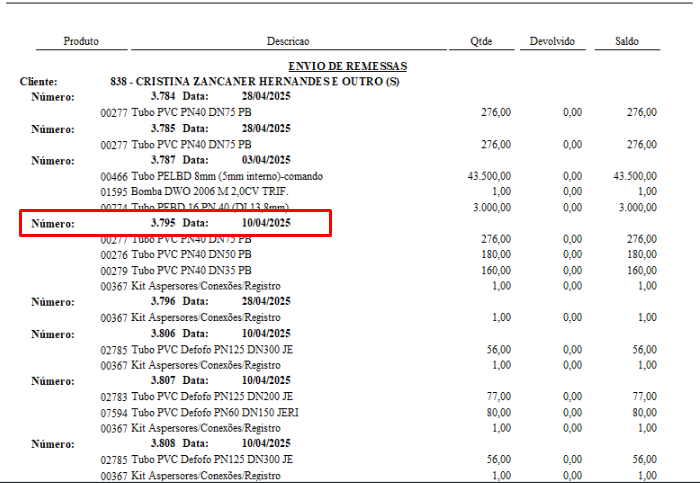Select remessa number 3.784 row

(x=161, y=96)
